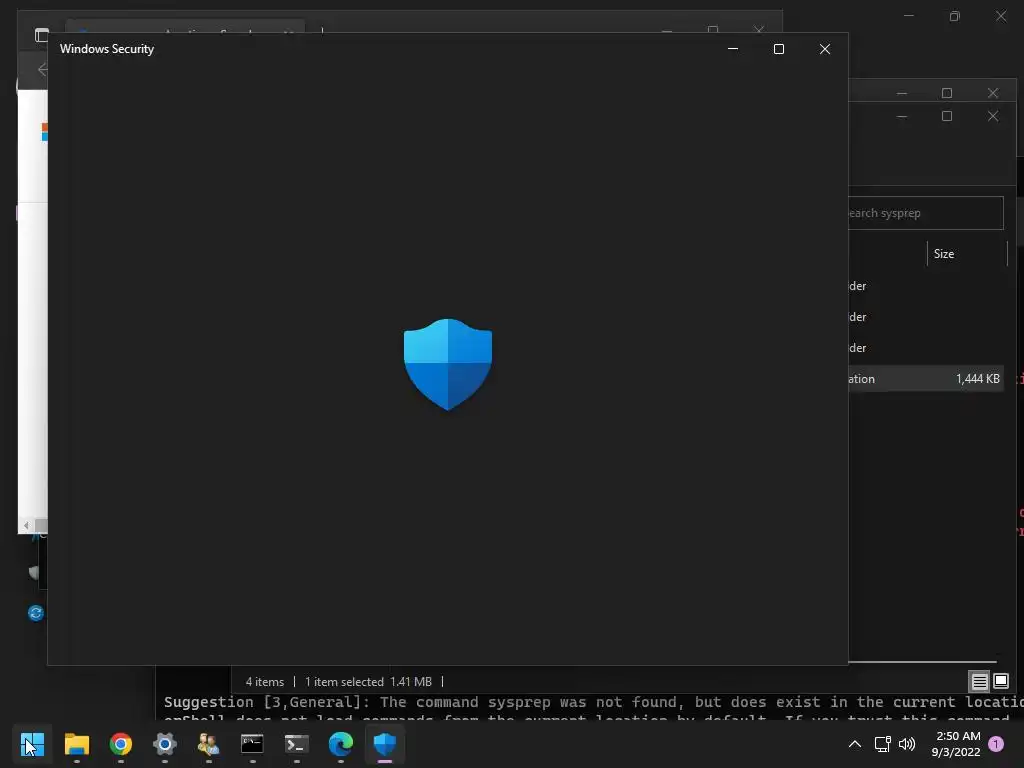Switch to the PowerShell terminal taskbar icon
The image size is (1024, 768).
point(296,744)
